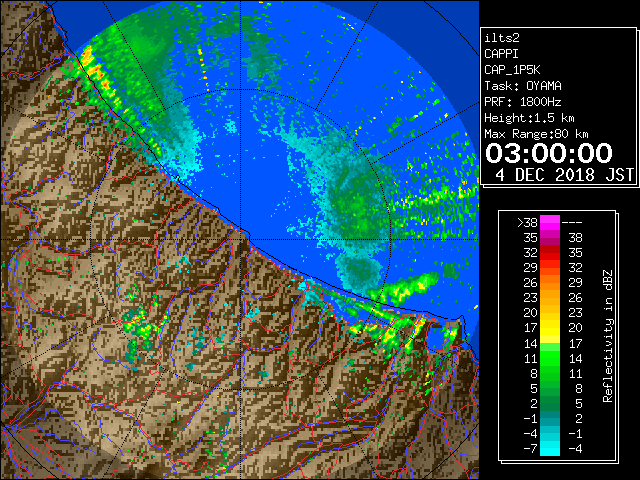640x480 pixels.
Task: Pick the yellow swatch in the reflectivity scale
Action: pos(550,329)
